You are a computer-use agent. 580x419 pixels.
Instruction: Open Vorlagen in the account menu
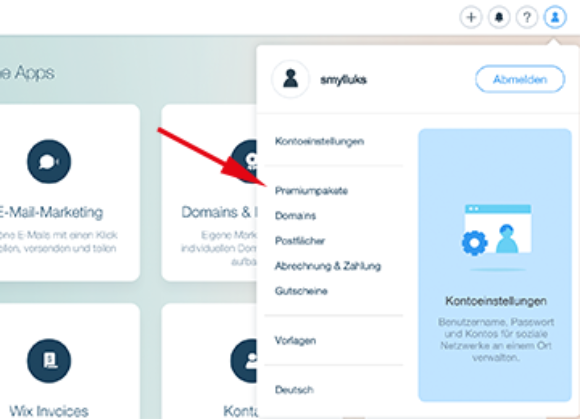[295, 341]
